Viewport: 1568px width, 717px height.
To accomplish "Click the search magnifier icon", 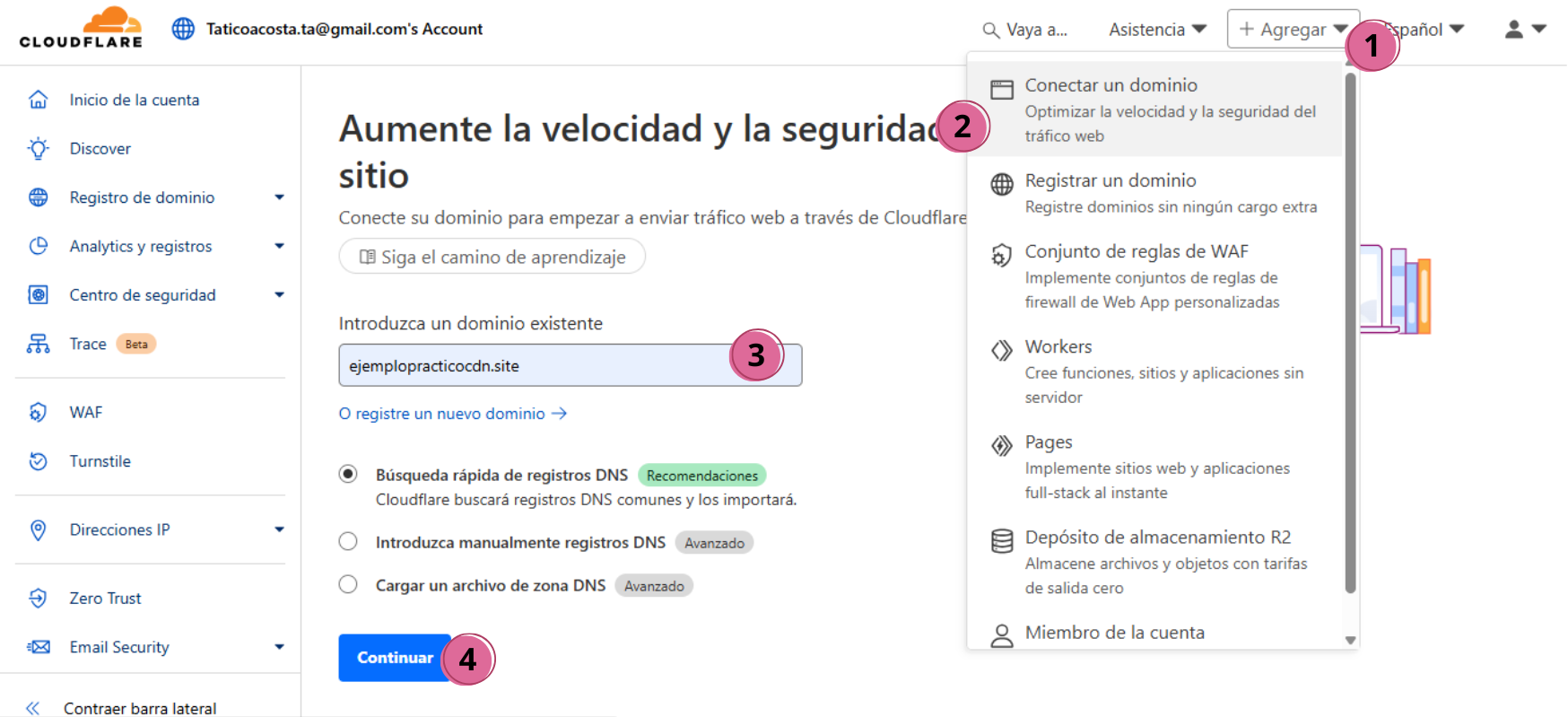I will pyautogui.click(x=990, y=31).
